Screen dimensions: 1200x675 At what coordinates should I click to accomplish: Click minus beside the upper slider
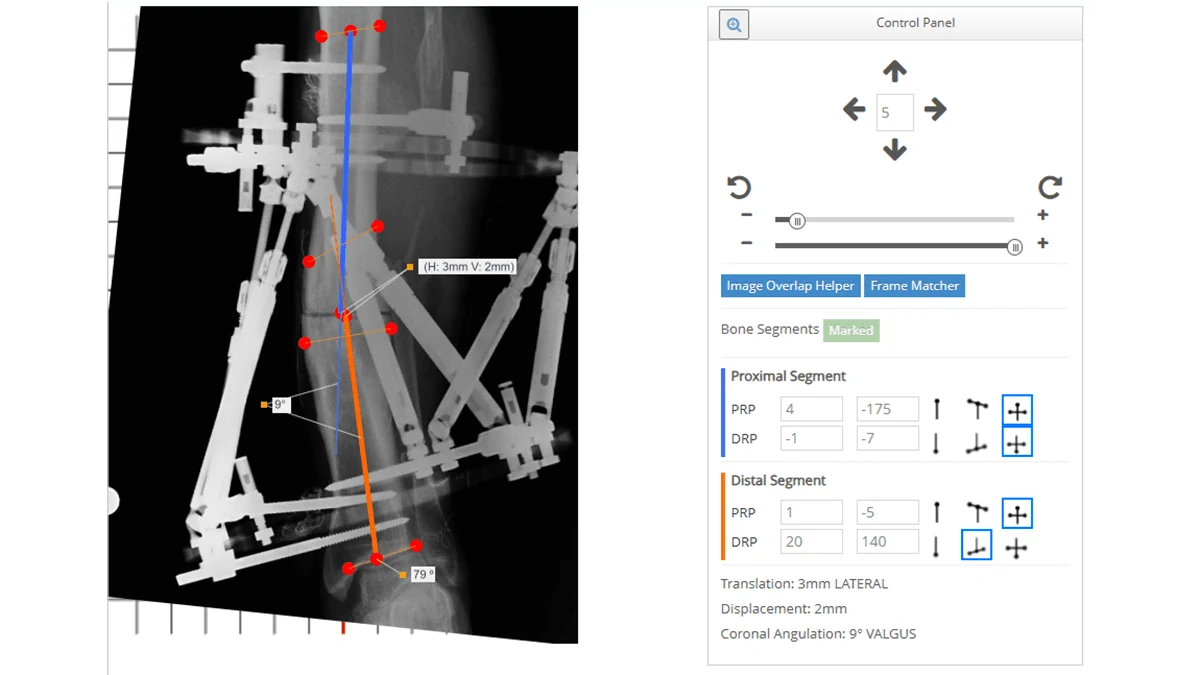(746, 215)
